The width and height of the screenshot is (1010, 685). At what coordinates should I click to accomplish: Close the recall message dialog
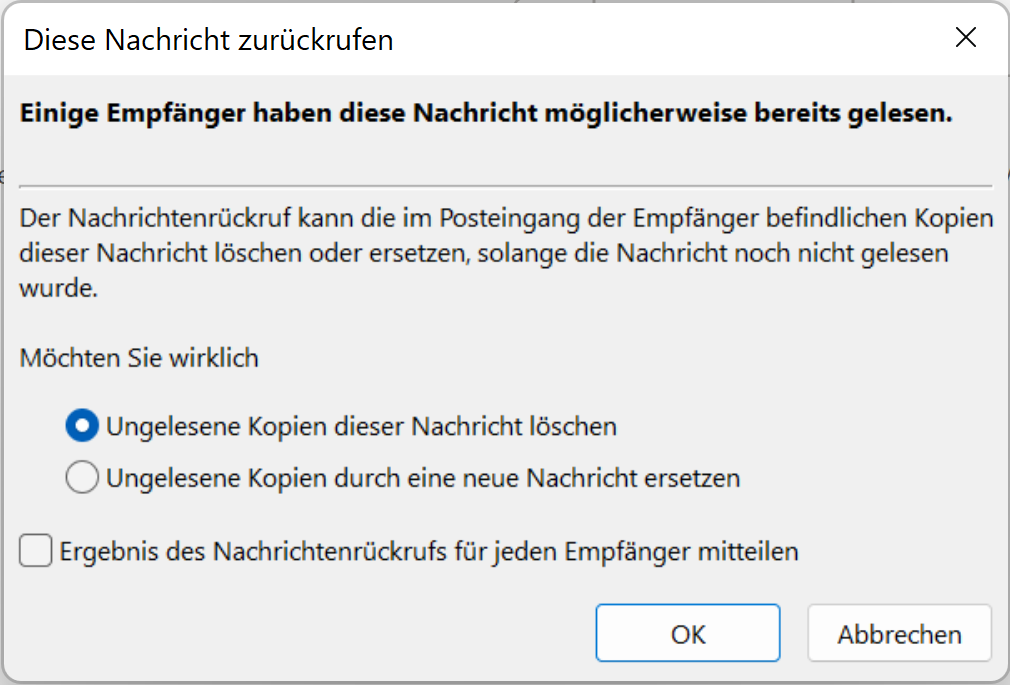(965, 38)
